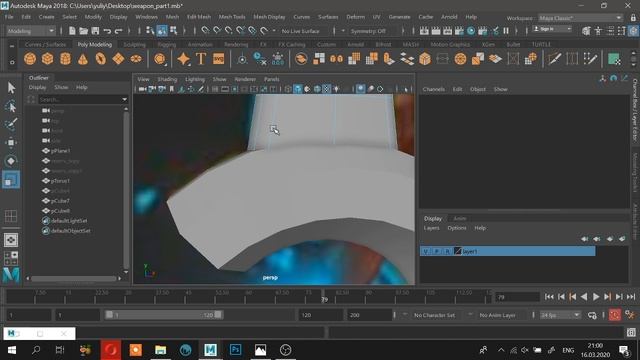Image resolution: width=640 pixels, height=360 pixels.
Task: Toggle Channel Box display button at top right
Action: 633,31
